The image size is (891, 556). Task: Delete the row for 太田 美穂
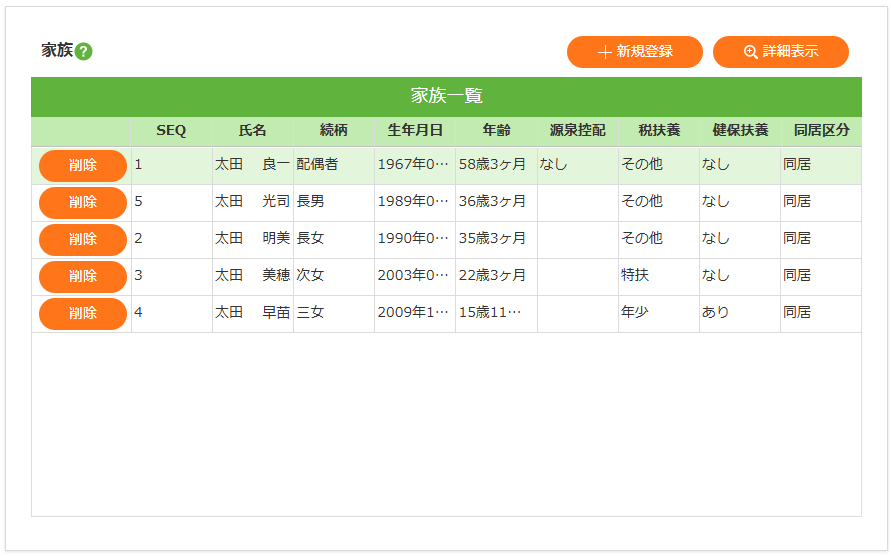point(83,276)
